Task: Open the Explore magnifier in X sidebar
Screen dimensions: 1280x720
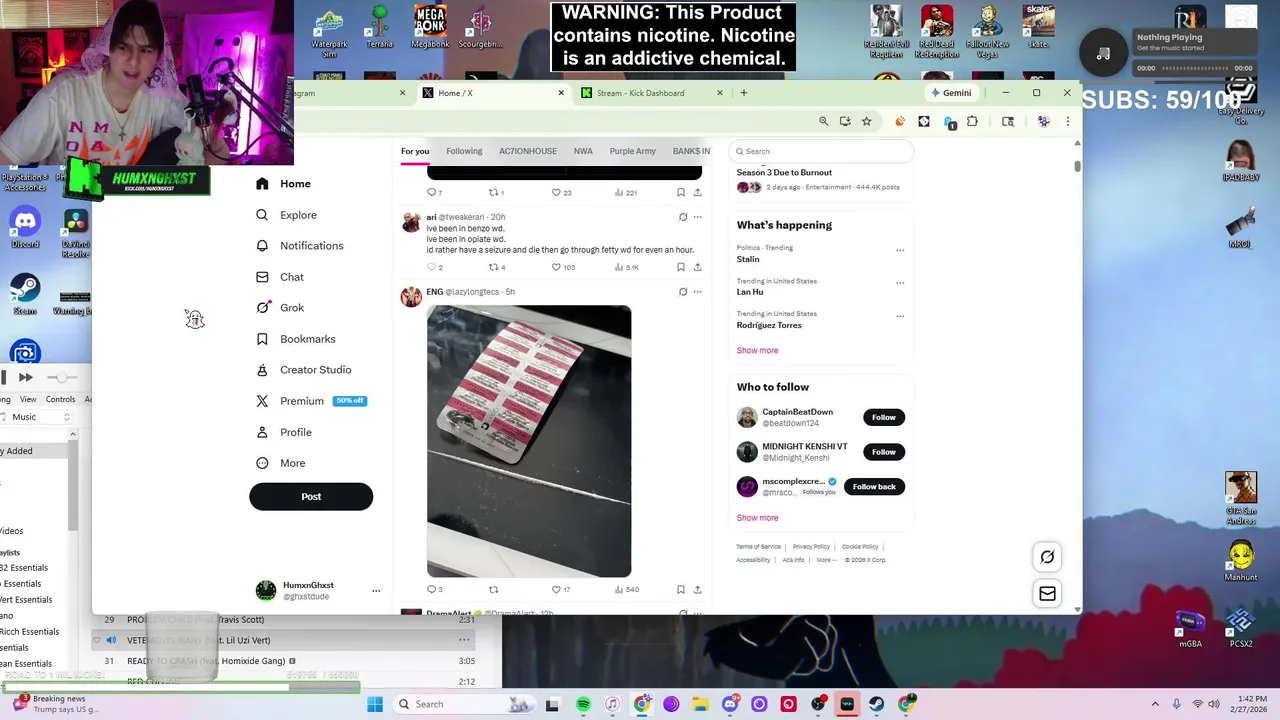Action: 262,215
